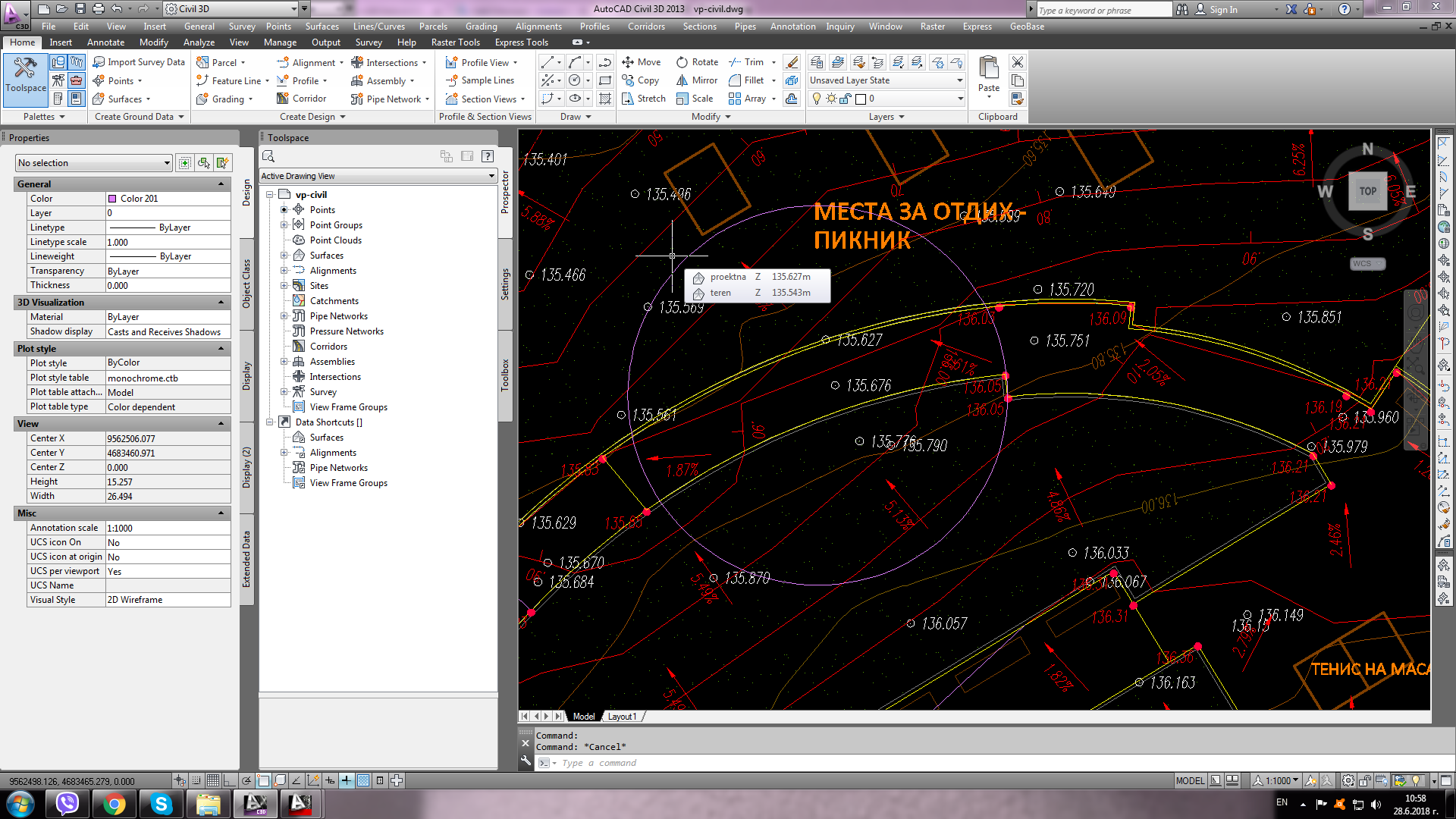The image size is (1456, 819).
Task: Select the Rotate tool
Action: (x=697, y=62)
